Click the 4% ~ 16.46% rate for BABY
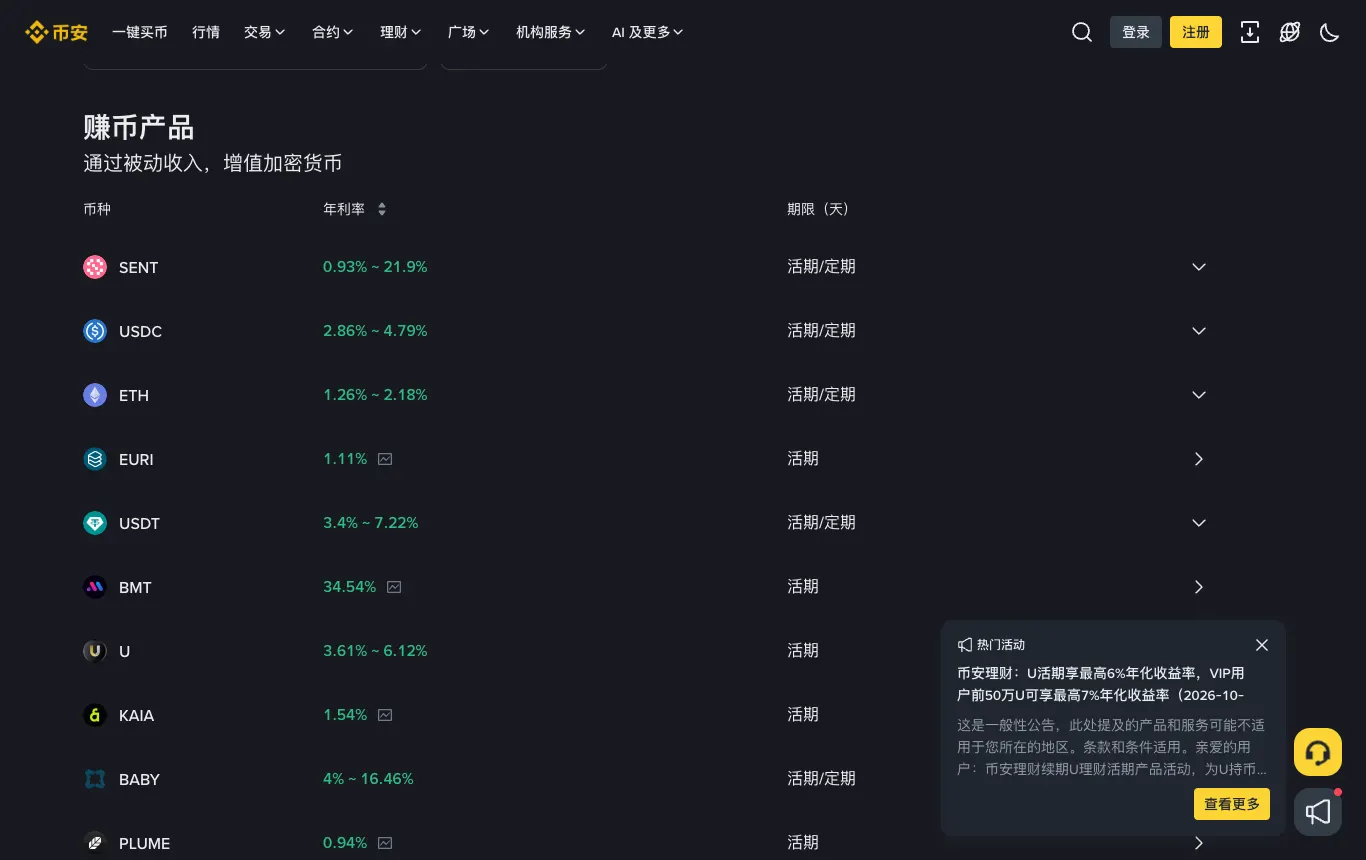 tap(368, 779)
